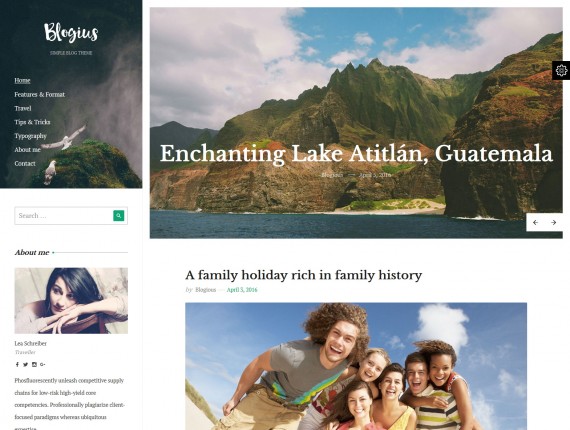Open the Travel menu item
Image resolution: width=570 pixels, height=430 pixels.
23,108
